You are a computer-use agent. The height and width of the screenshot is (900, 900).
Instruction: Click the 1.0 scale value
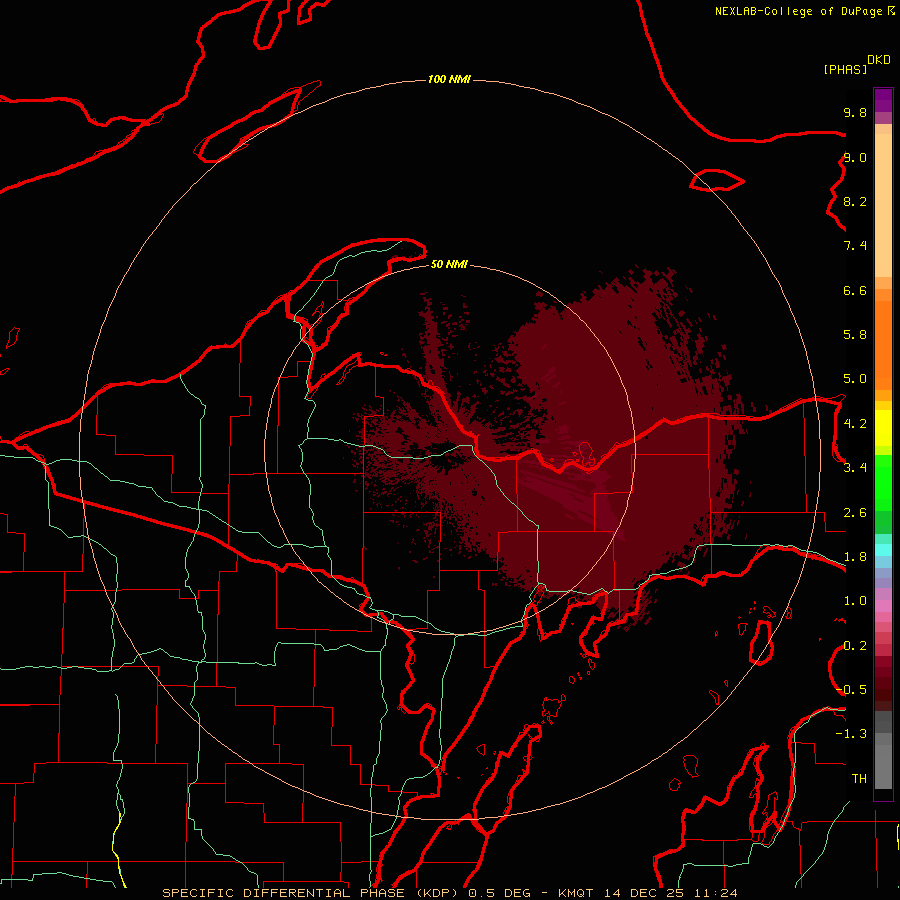tap(855, 601)
